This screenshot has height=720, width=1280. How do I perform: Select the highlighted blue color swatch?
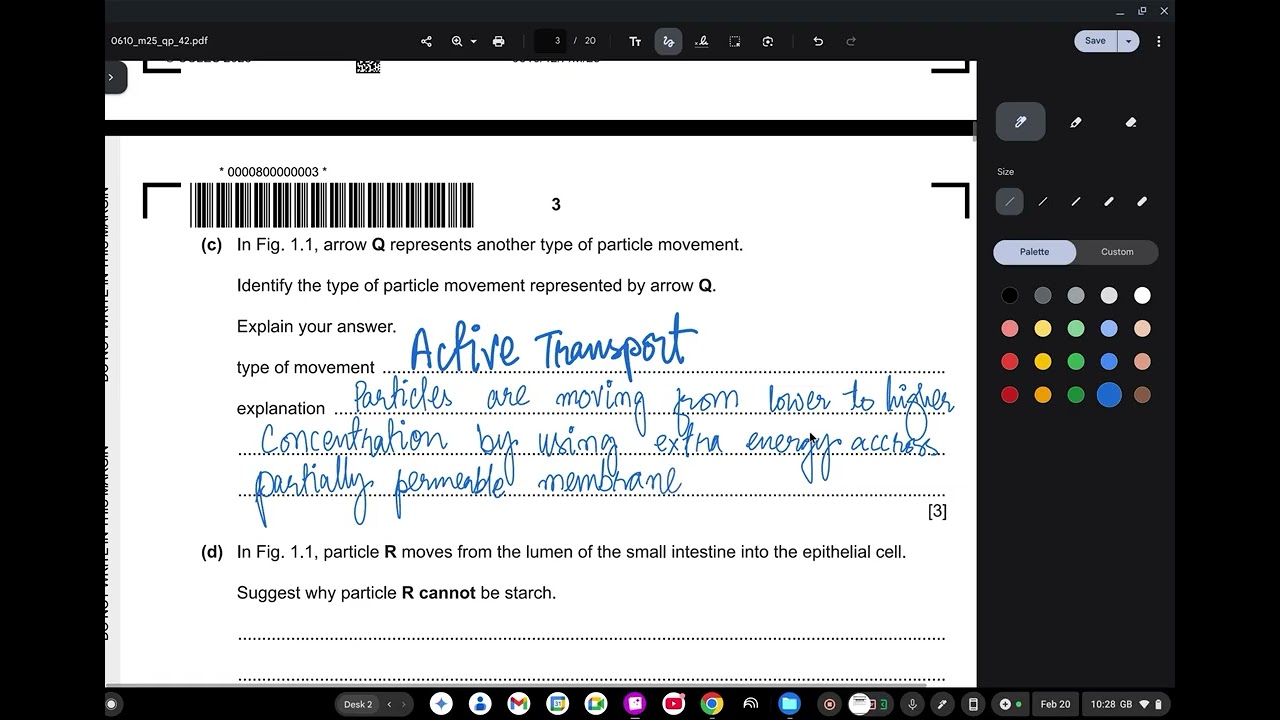click(x=1109, y=395)
